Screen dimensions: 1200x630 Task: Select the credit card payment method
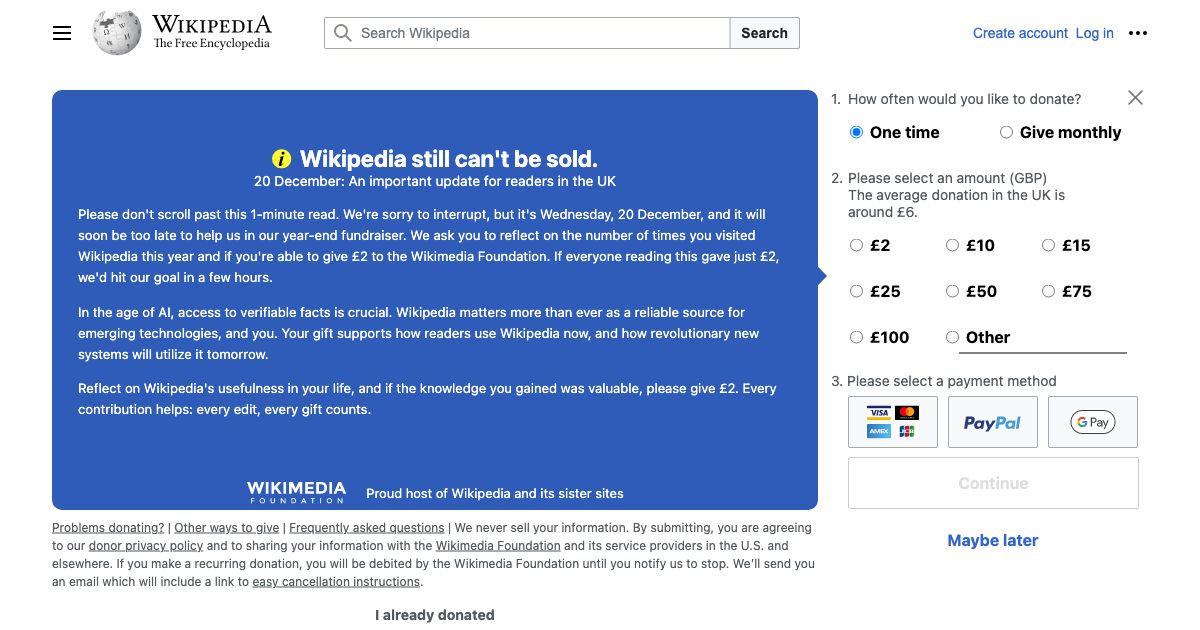tap(892, 421)
